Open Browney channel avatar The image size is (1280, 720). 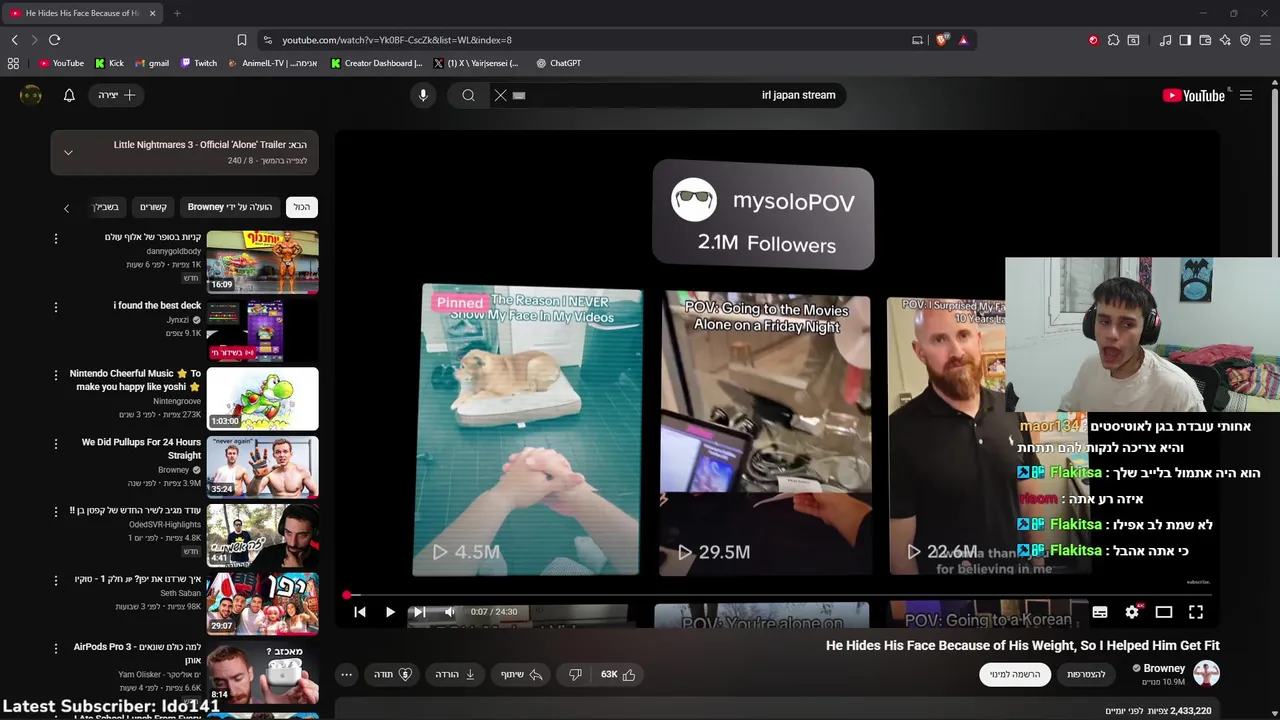[1206, 674]
